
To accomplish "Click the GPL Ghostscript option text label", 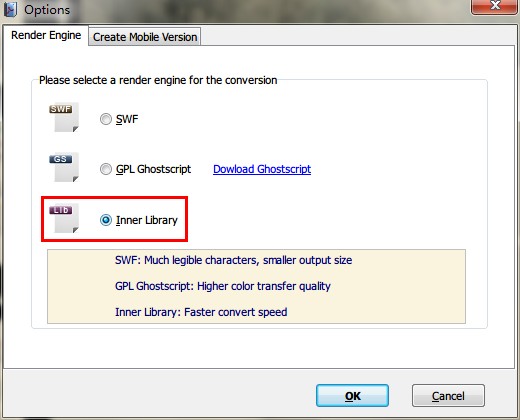I will [153, 169].
